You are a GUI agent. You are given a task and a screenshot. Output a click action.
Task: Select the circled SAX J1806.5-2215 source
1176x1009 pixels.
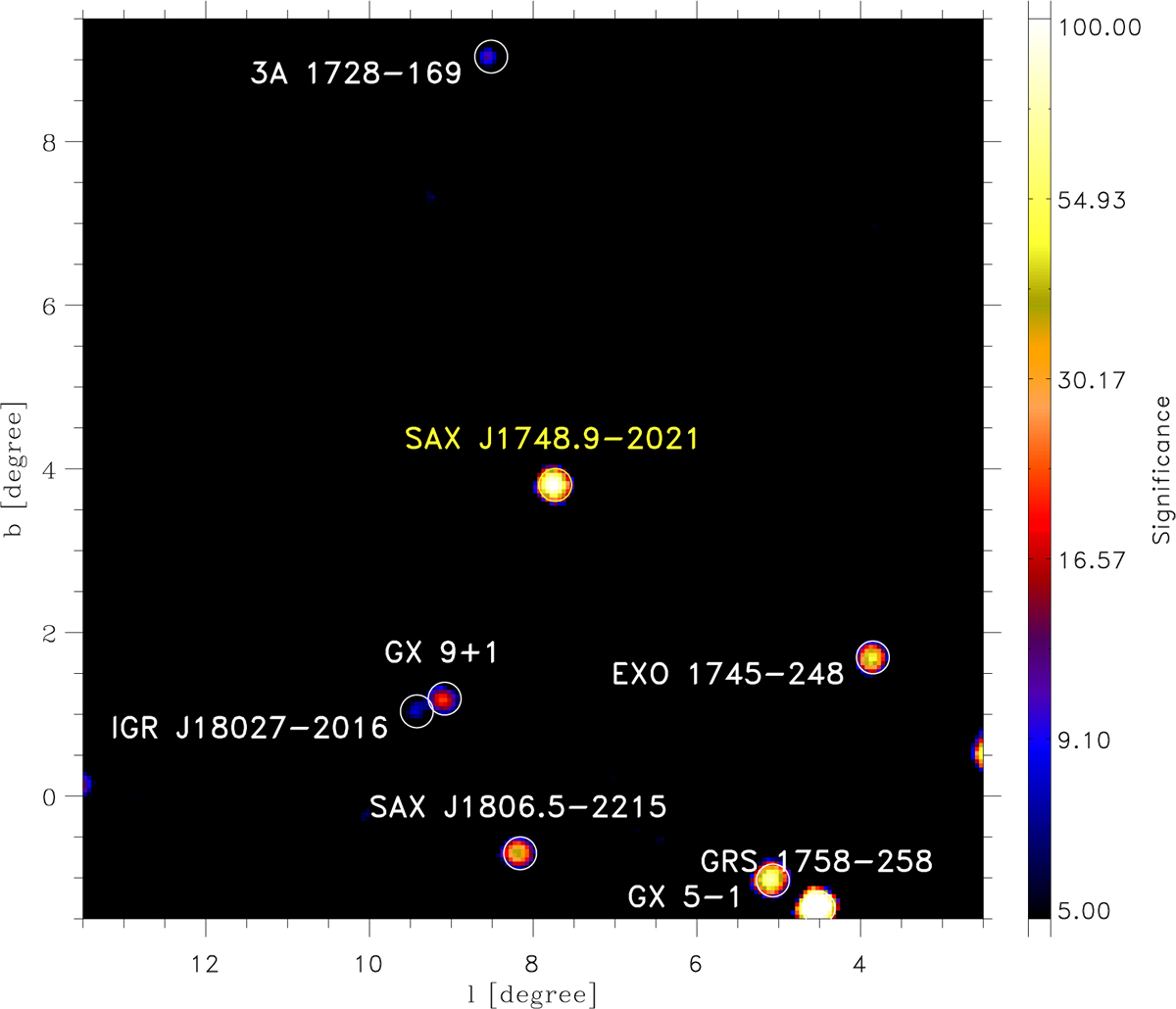click(519, 853)
